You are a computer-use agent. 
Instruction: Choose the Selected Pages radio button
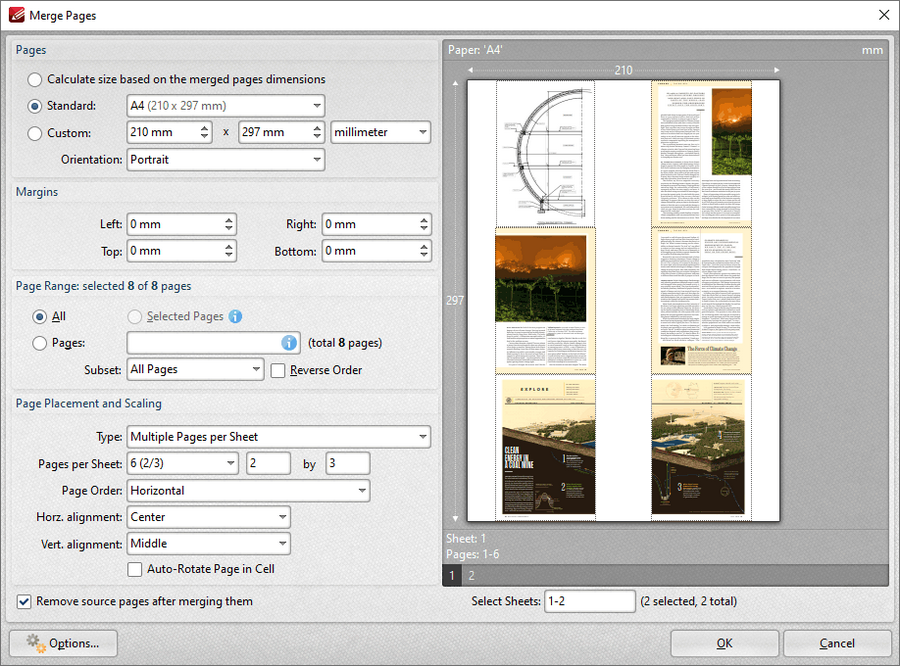tap(134, 317)
